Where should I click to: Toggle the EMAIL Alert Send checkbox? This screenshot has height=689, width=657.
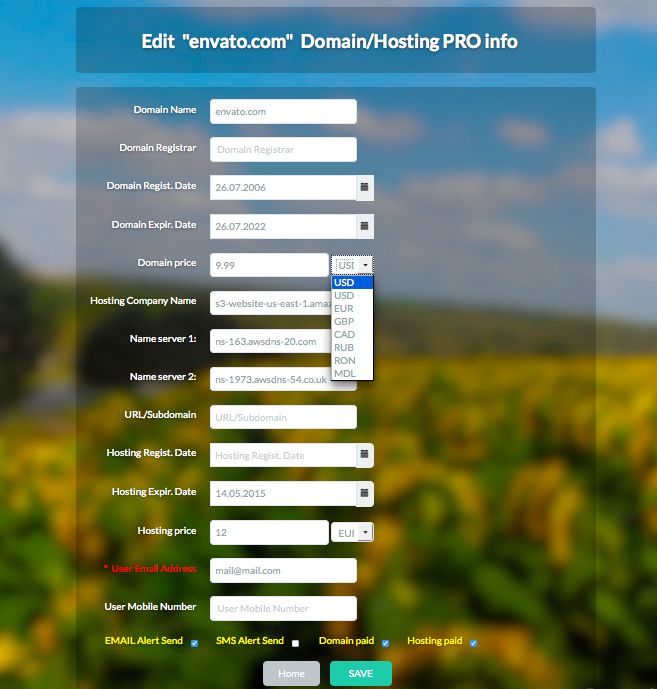194,643
